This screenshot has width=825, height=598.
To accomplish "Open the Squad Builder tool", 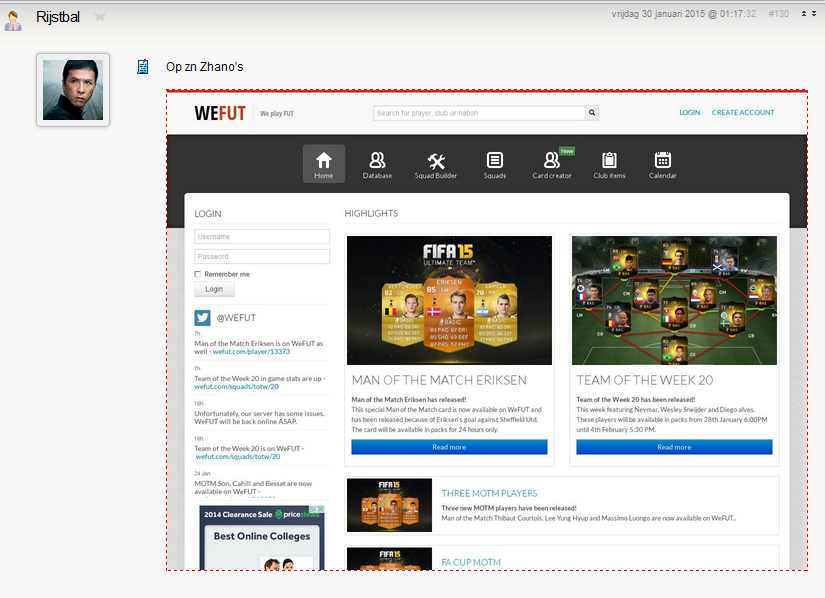I will click(x=436, y=164).
